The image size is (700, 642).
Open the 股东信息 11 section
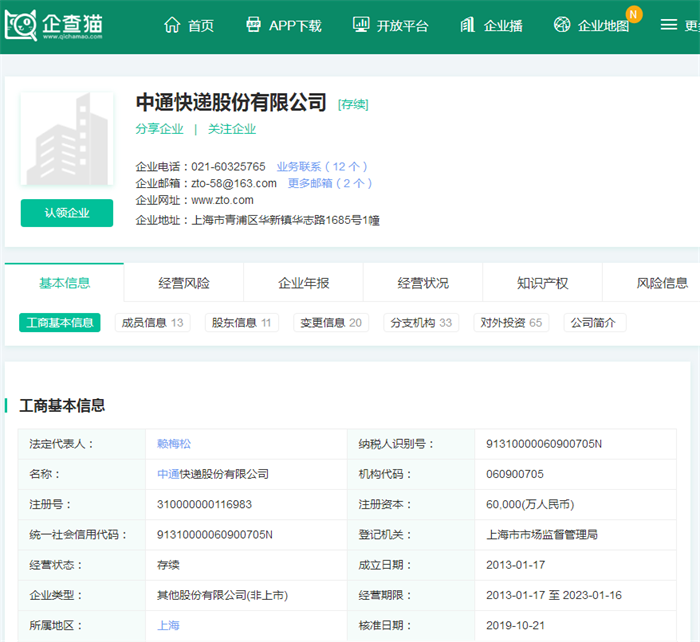pos(242,322)
